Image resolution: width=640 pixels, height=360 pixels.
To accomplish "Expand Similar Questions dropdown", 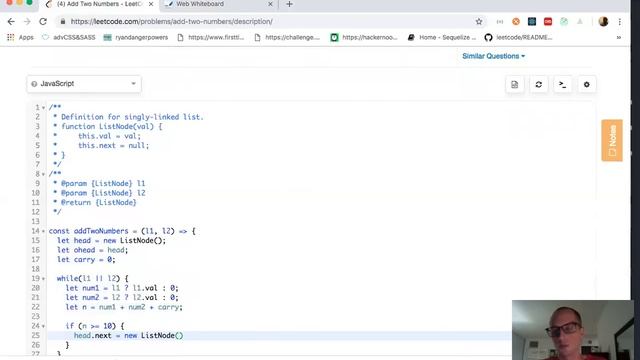I will (493, 56).
